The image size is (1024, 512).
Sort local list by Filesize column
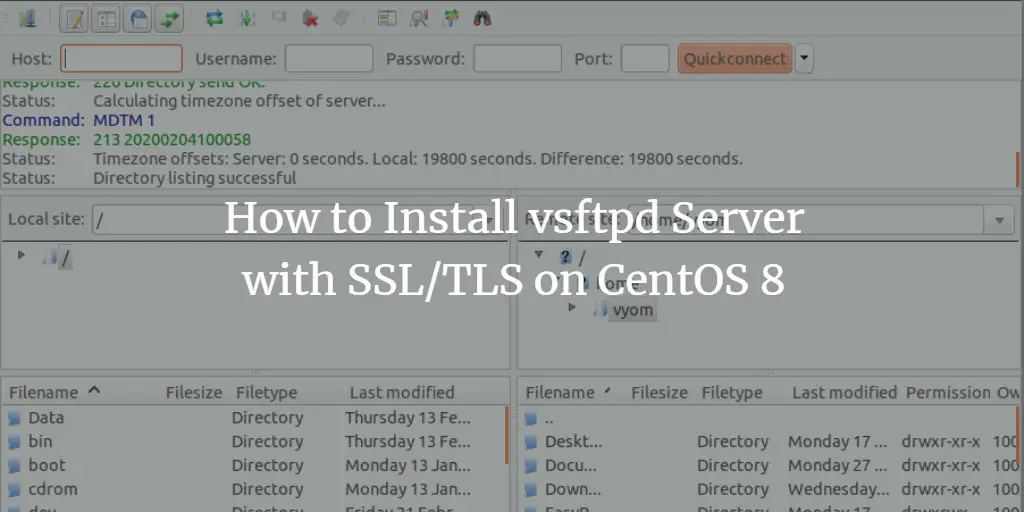(x=194, y=392)
